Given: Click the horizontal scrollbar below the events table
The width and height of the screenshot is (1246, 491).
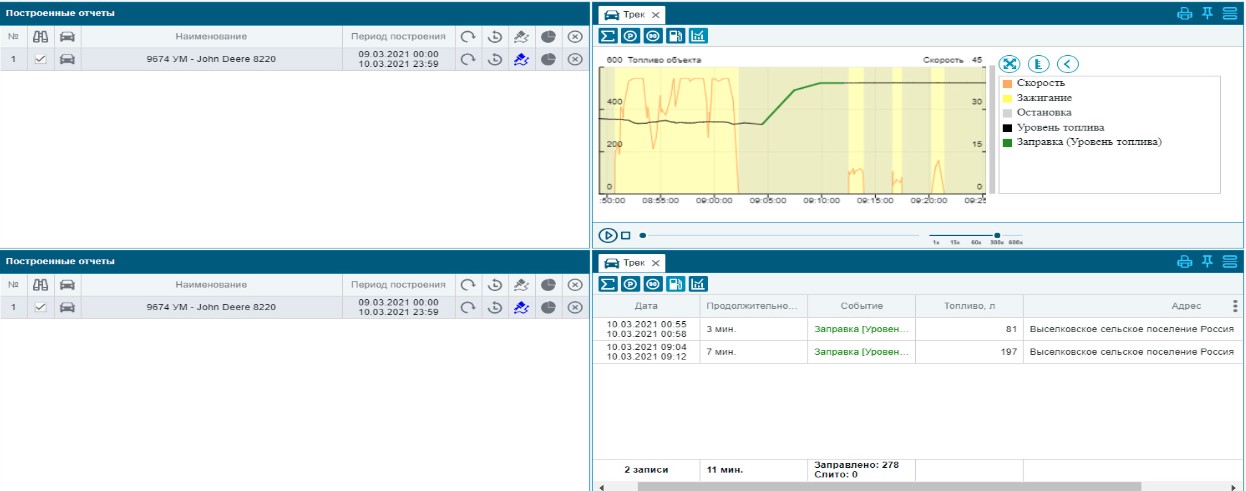Looking at the screenshot, I should (800, 486).
